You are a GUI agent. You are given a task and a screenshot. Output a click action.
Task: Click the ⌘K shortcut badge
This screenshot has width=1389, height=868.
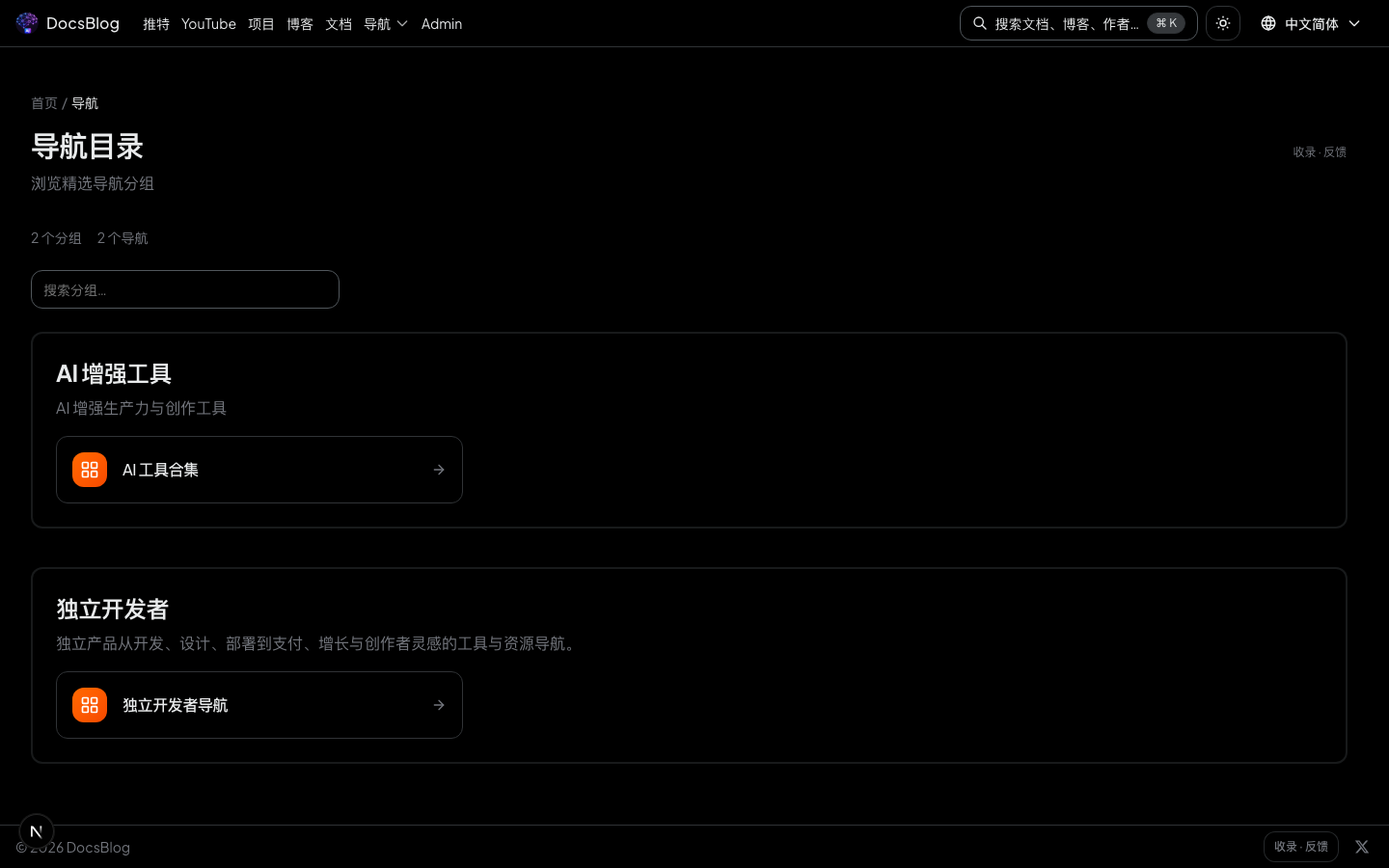pyautogui.click(x=1166, y=23)
